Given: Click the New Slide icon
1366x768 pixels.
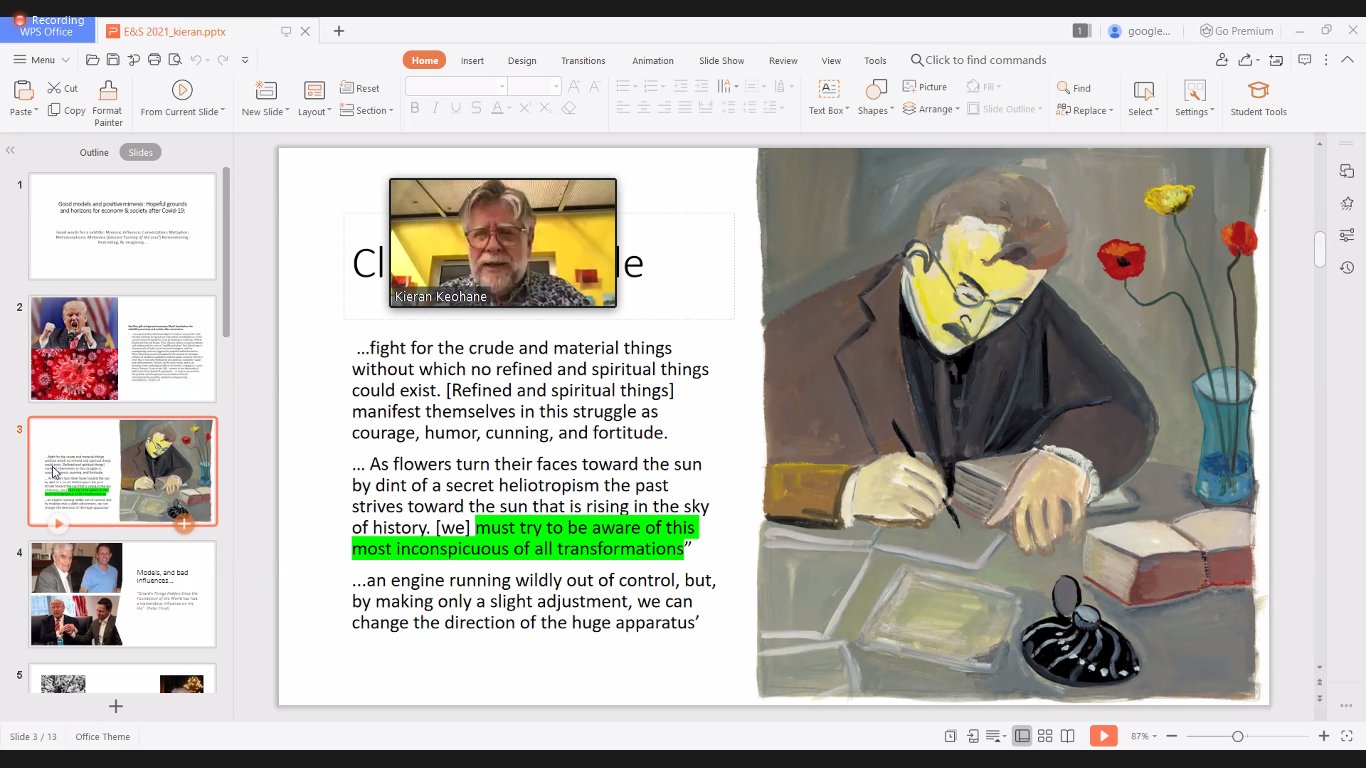Looking at the screenshot, I should click(x=265, y=90).
